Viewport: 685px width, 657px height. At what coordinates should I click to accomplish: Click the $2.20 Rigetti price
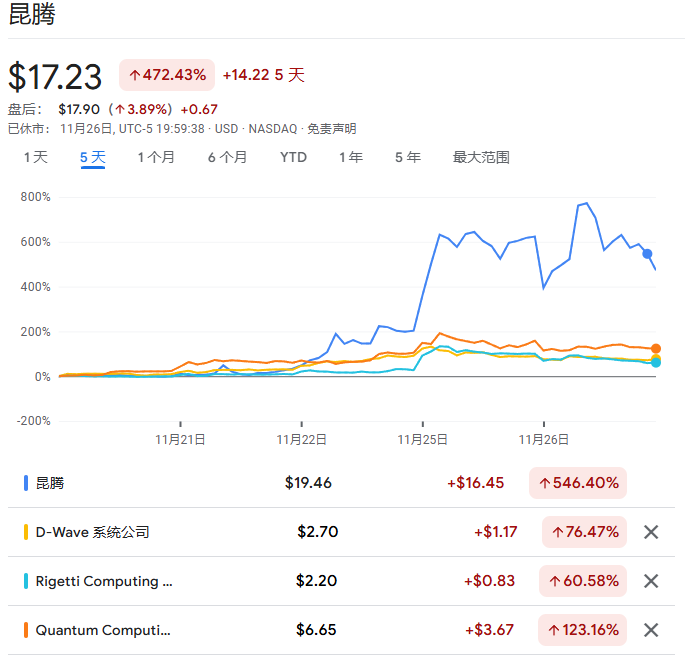tap(316, 581)
